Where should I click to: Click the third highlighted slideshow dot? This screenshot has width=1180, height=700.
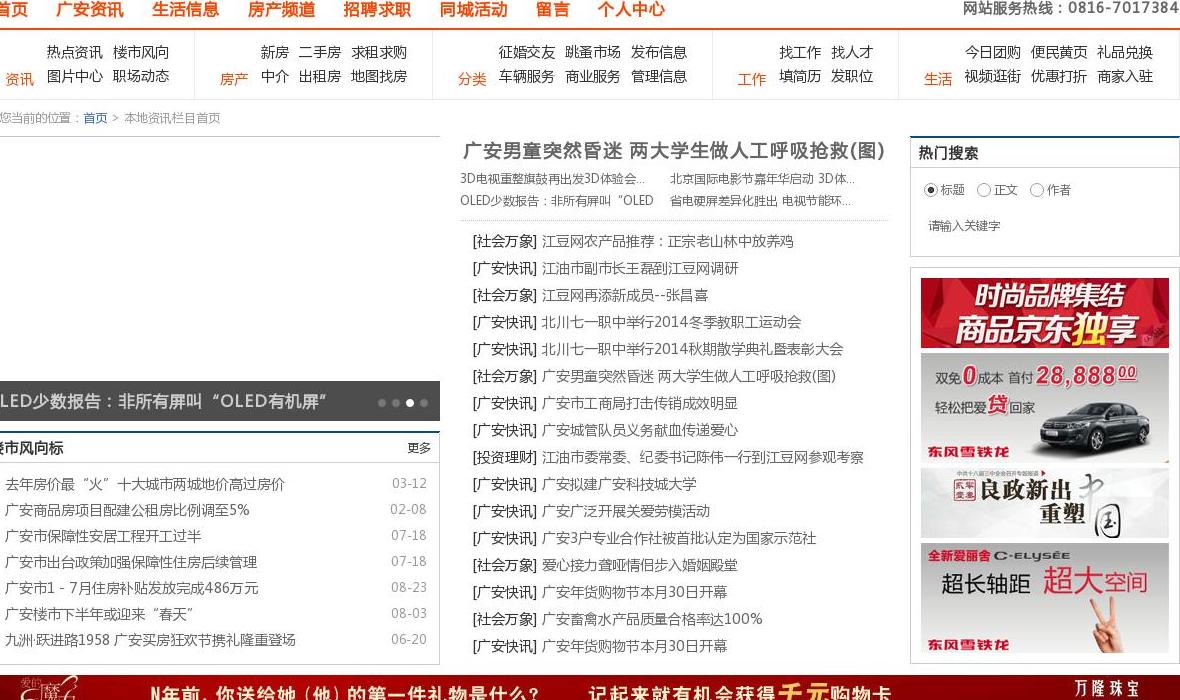click(x=409, y=403)
